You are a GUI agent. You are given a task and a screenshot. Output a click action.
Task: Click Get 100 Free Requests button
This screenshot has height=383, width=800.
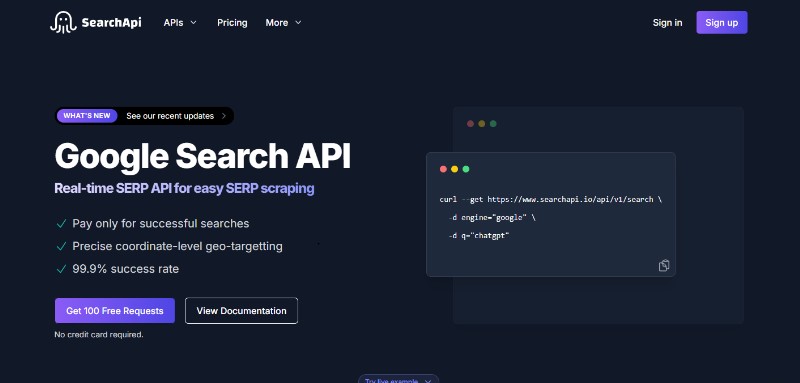coord(115,311)
